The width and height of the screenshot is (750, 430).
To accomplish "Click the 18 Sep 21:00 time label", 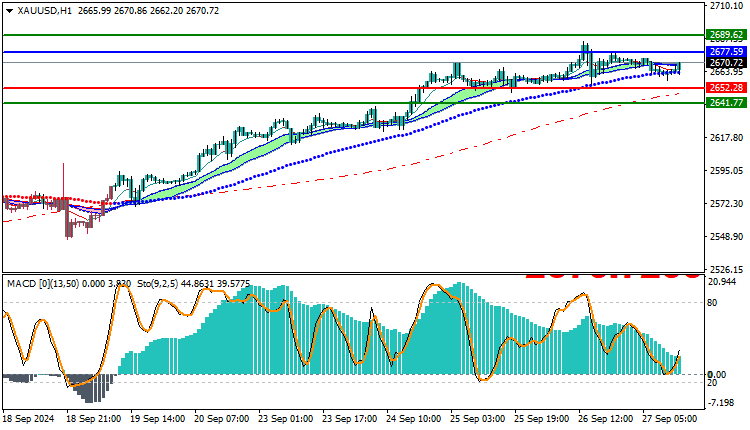I will click(x=94, y=419).
